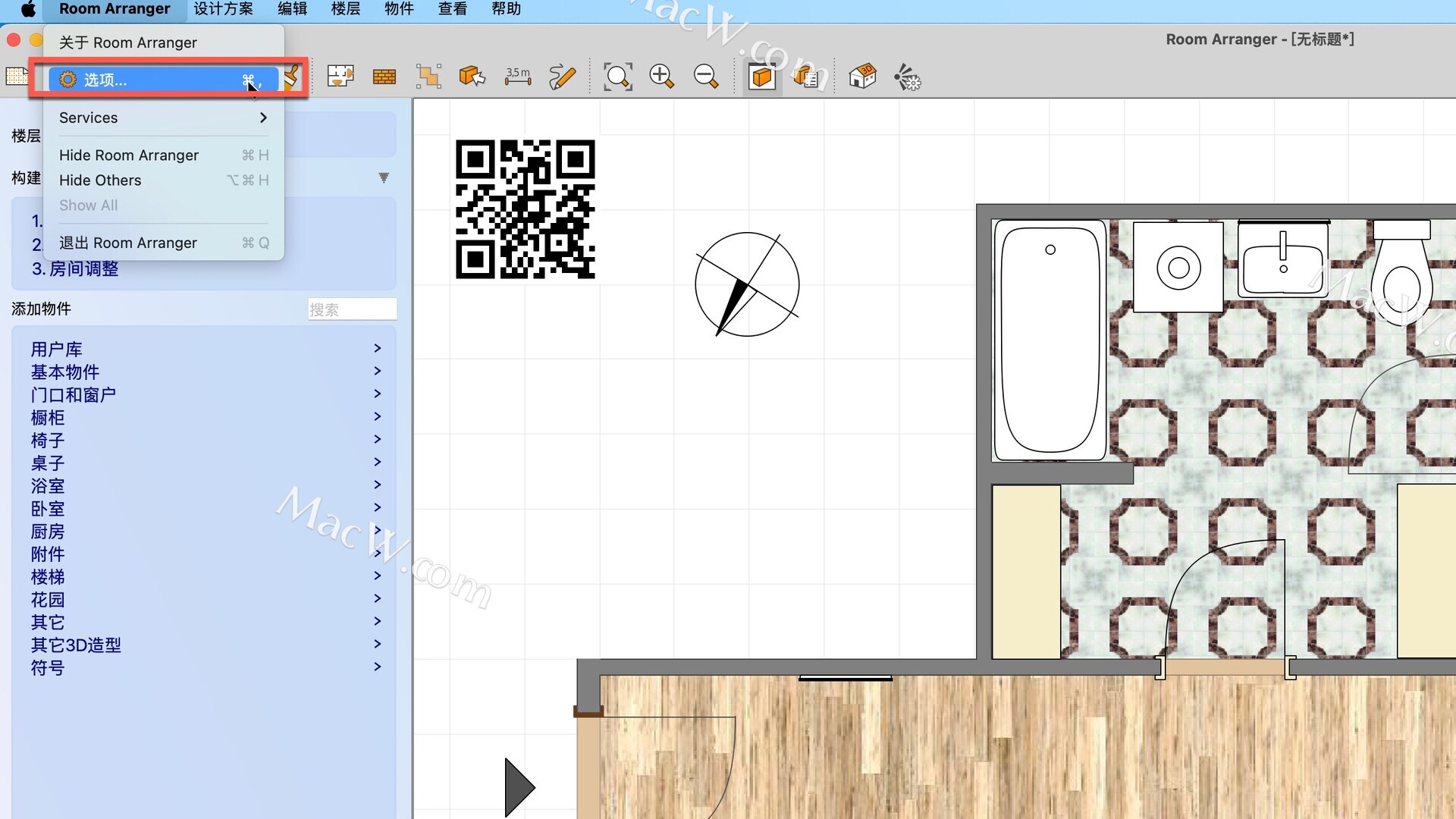Choose 关于 Room Arranger menu entry

(164, 42)
